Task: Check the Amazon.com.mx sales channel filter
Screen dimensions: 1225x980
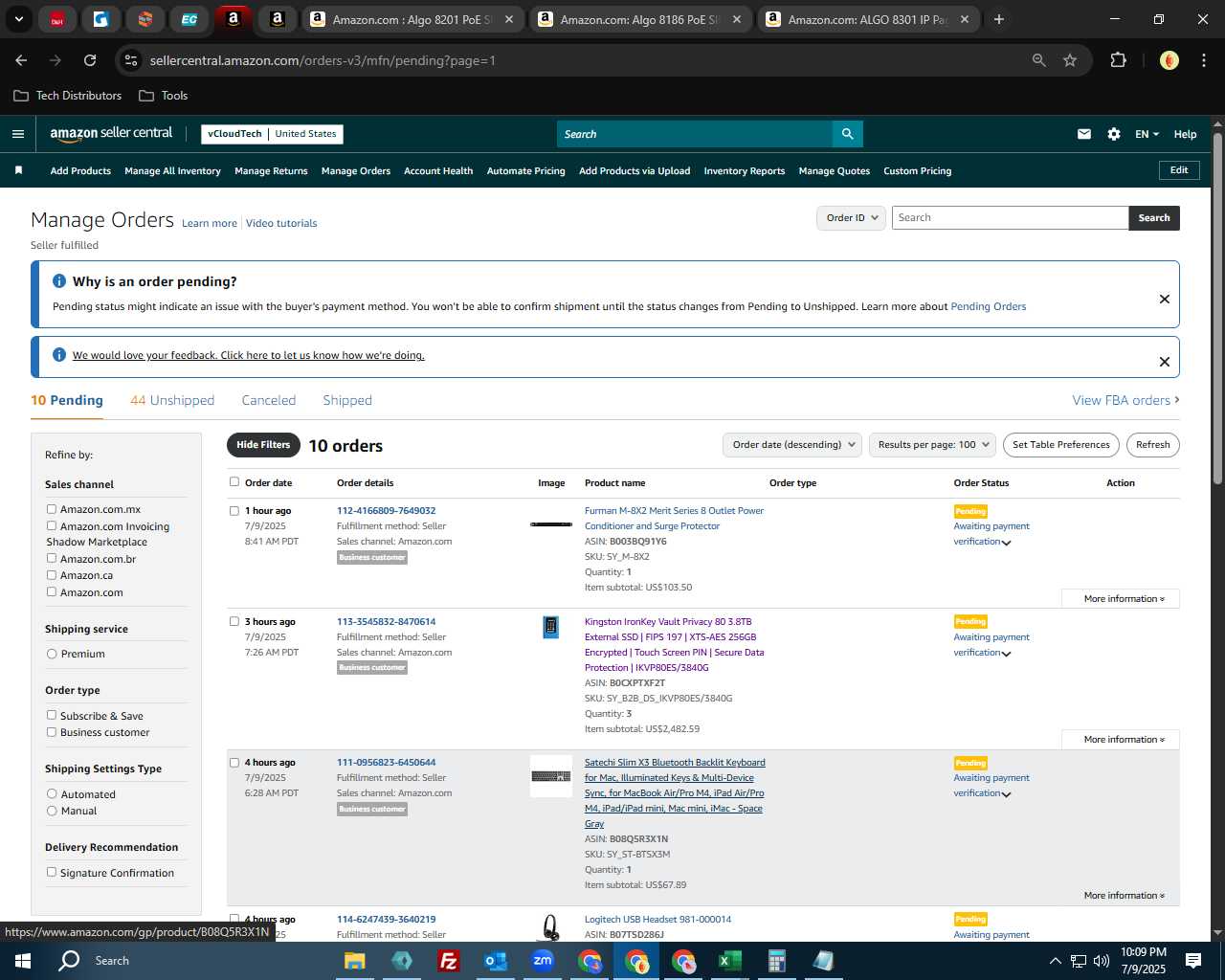Action: click(x=52, y=509)
